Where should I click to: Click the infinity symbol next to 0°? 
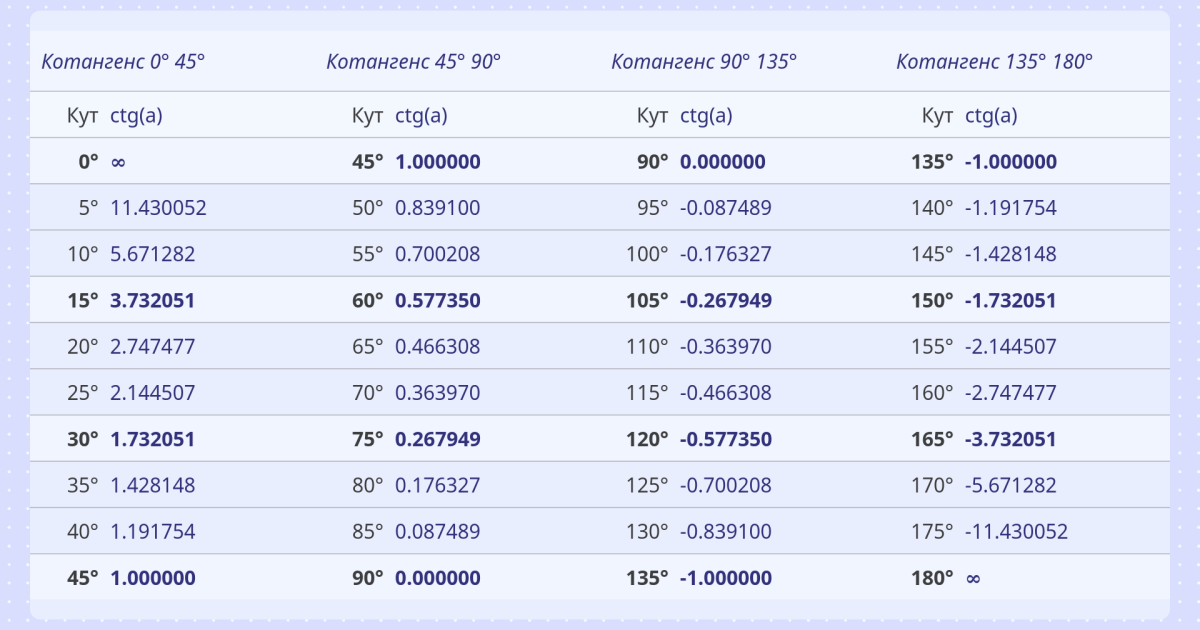click(118, 162)
